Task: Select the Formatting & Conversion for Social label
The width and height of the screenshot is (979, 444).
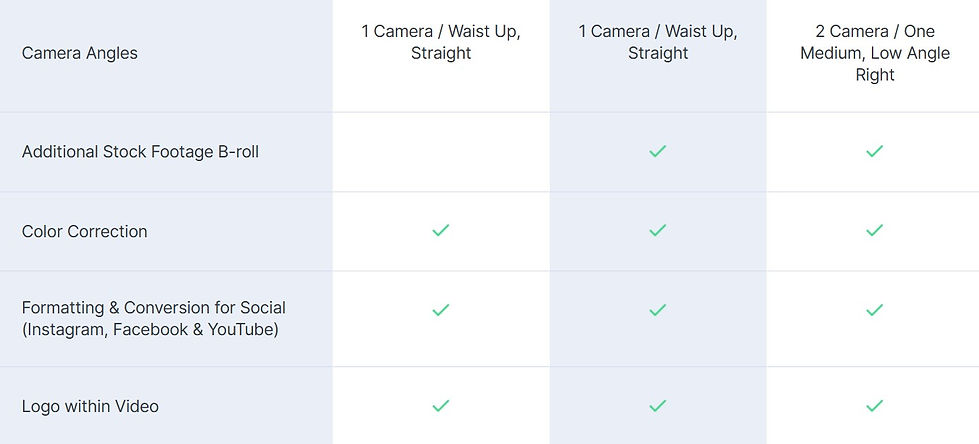Action: pyautogui.click(x=154, y=318)
